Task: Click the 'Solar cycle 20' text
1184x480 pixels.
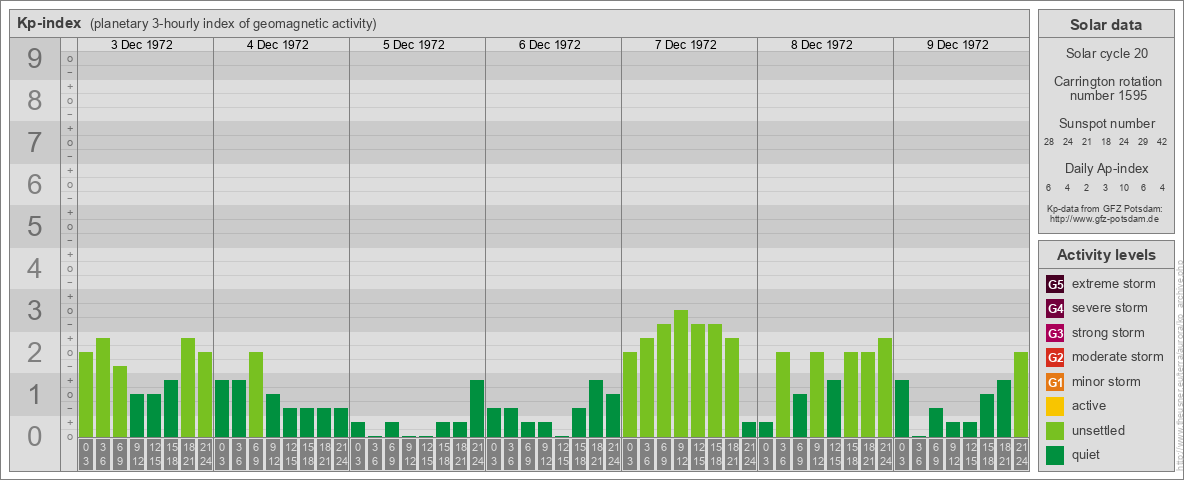Action: click(1106, 54)
